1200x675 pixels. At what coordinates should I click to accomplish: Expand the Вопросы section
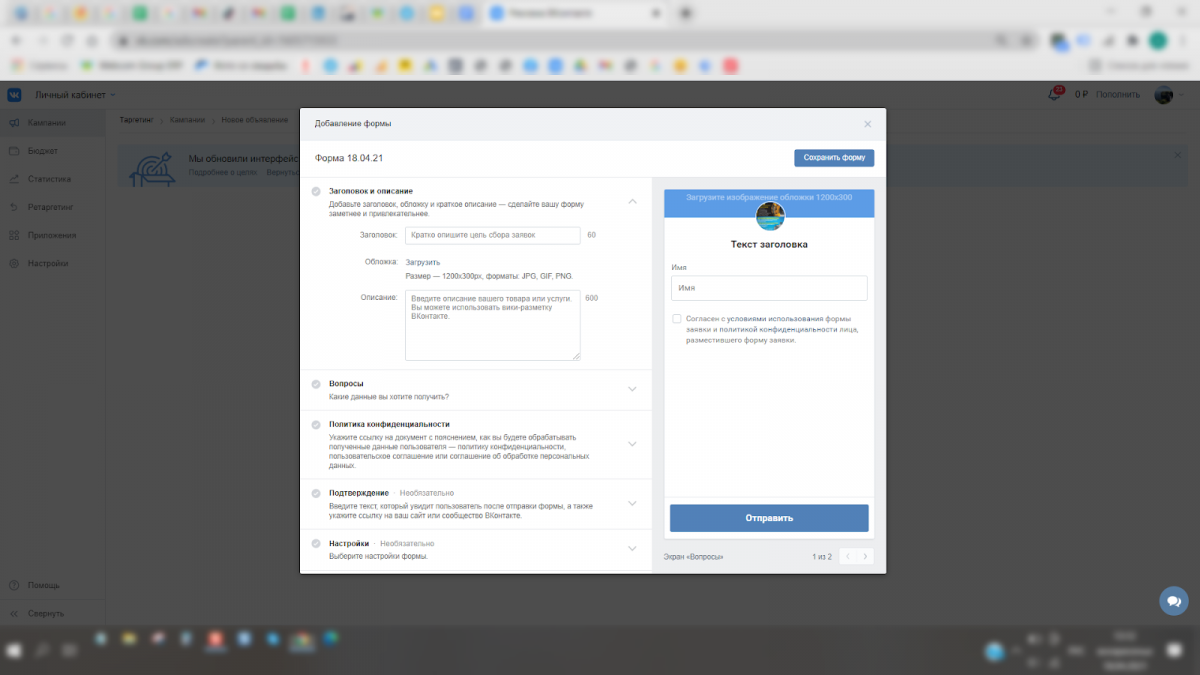632,389
